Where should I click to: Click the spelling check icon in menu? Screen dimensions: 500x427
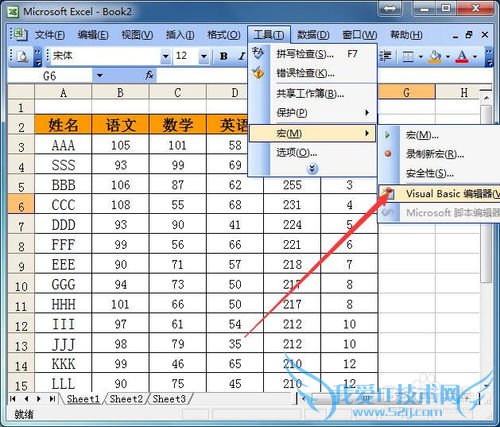[258, 53]
